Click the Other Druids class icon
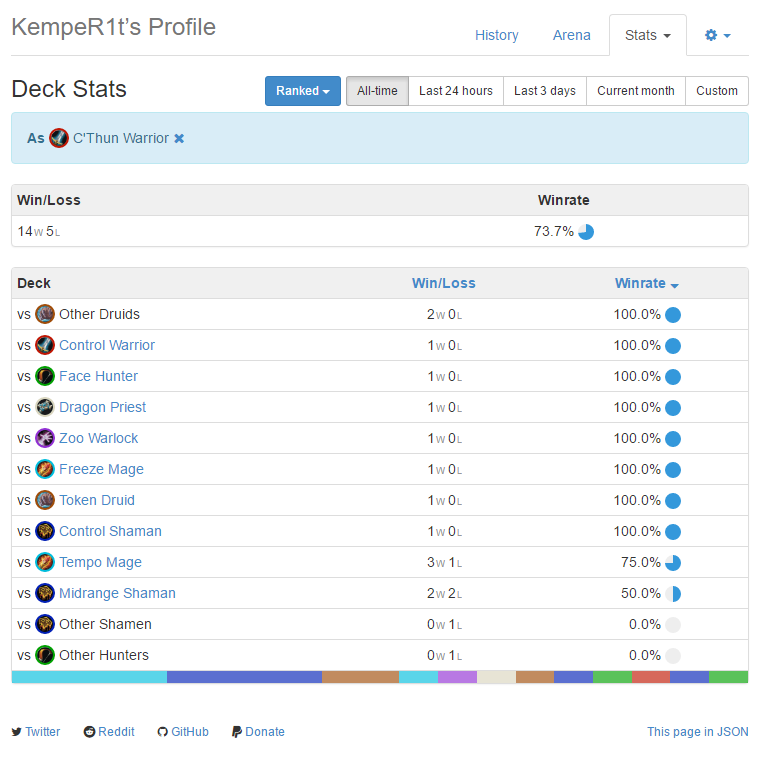This screenshot has width=766, height=759. [45, 314]
